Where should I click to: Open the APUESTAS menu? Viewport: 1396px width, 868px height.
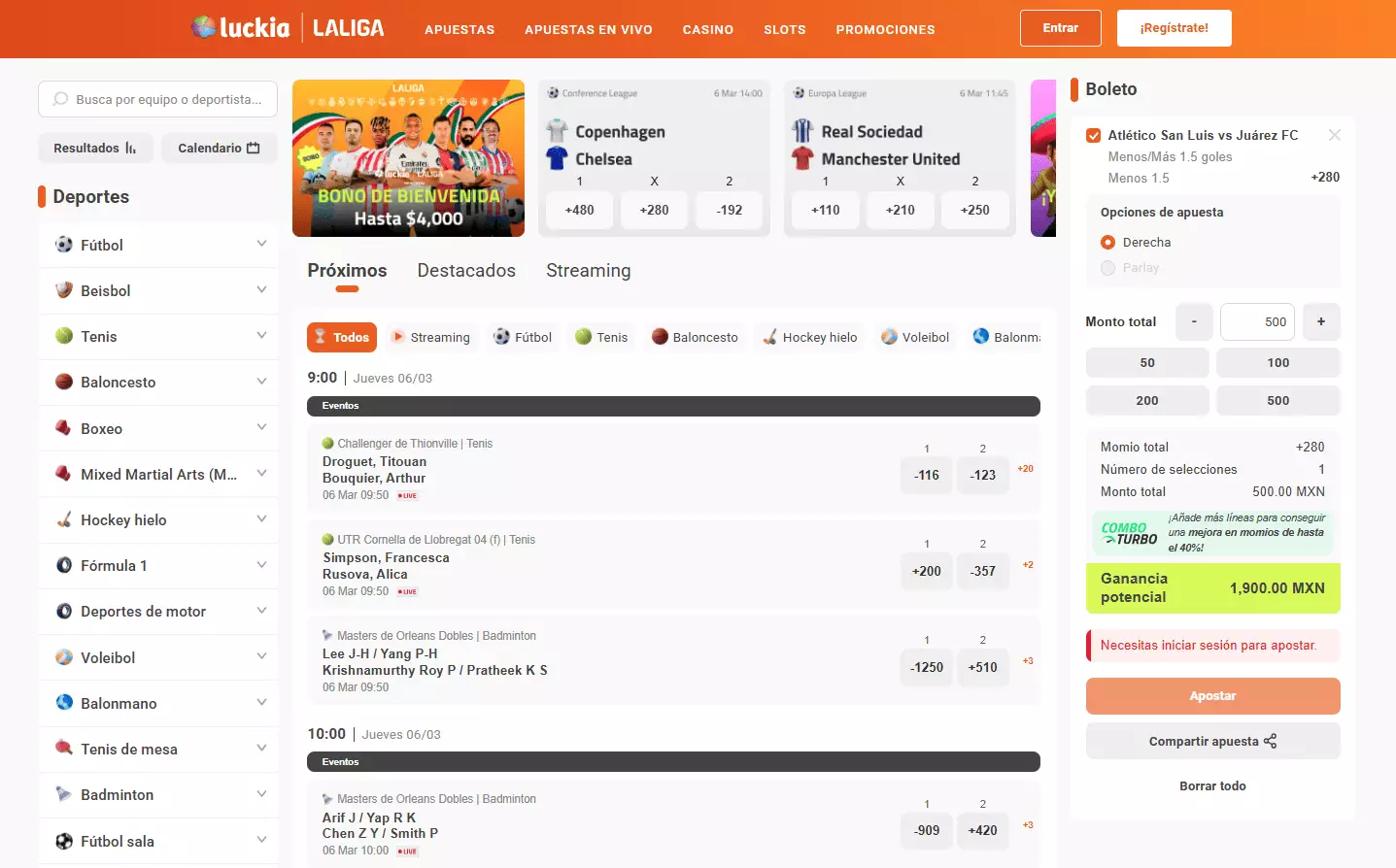(x=460, y=30)
